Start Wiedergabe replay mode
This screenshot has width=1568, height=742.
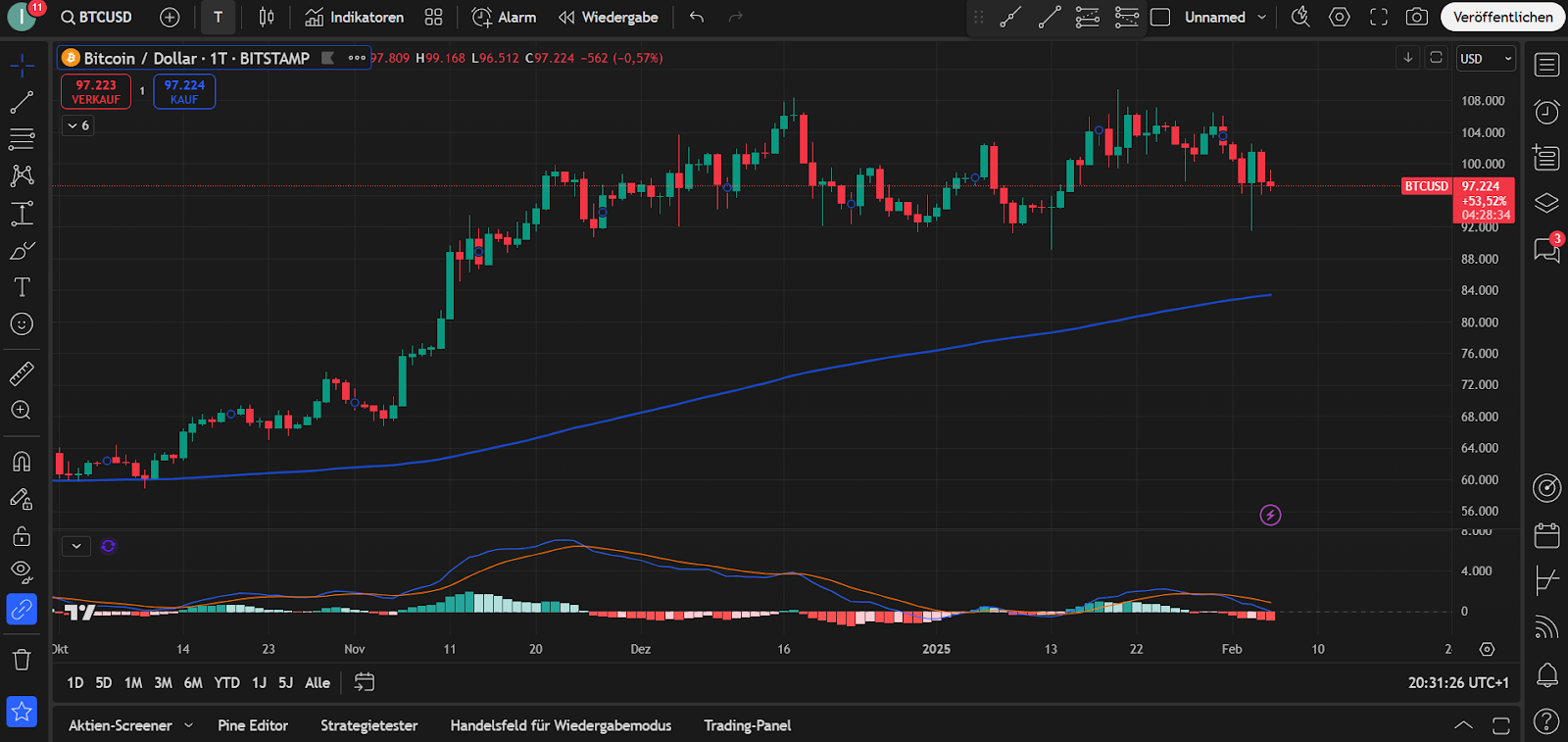608,17
